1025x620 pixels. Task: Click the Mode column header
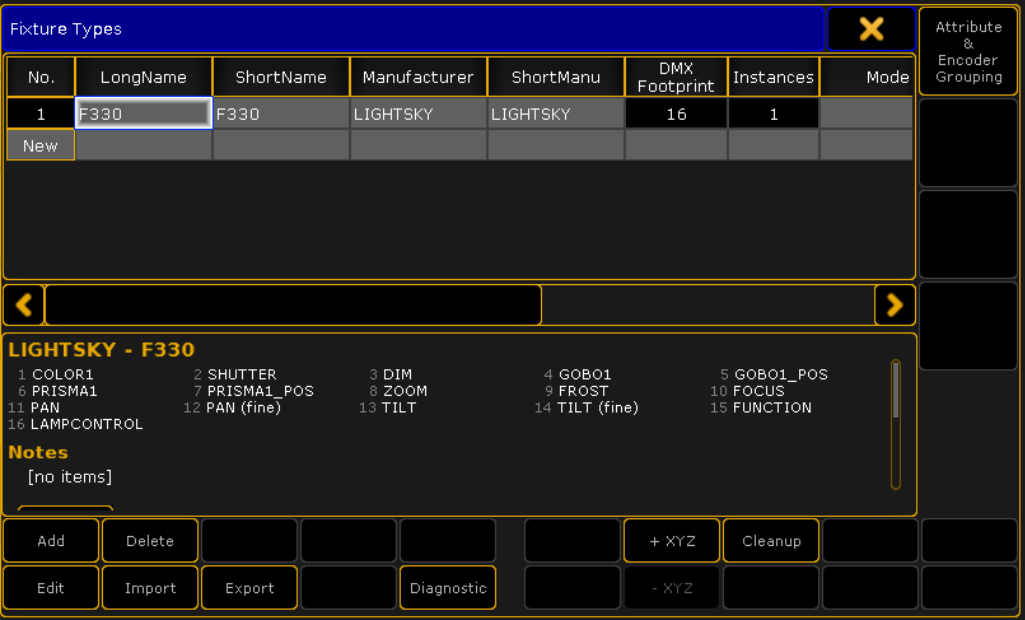[866, 77]
